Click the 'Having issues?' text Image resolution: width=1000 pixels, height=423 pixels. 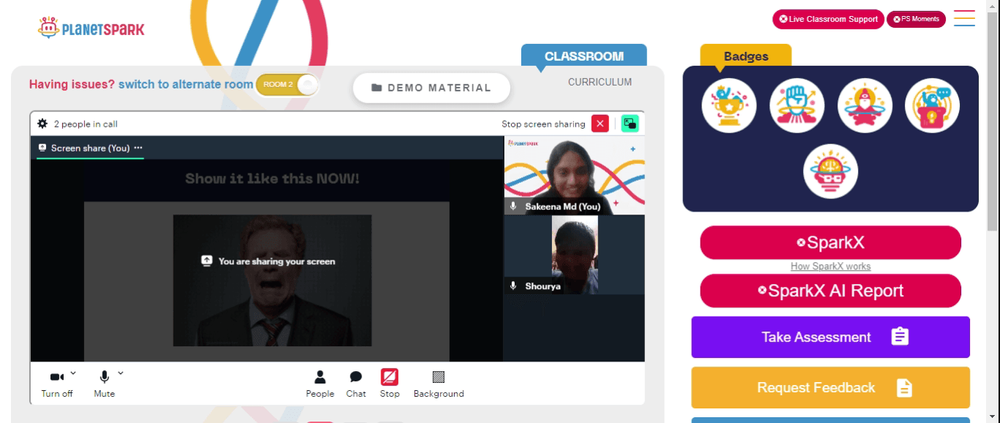coord(72,84)
